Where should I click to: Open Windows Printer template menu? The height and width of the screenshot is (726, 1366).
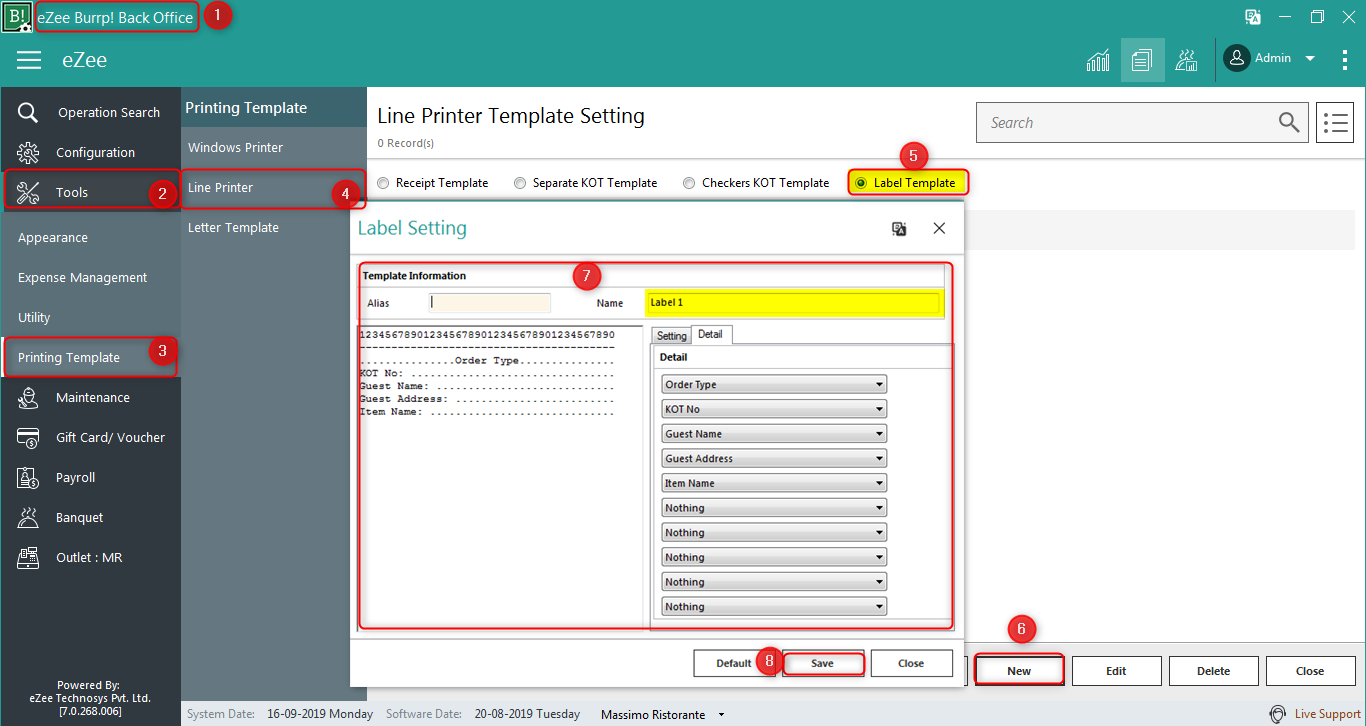coord(235,147)
